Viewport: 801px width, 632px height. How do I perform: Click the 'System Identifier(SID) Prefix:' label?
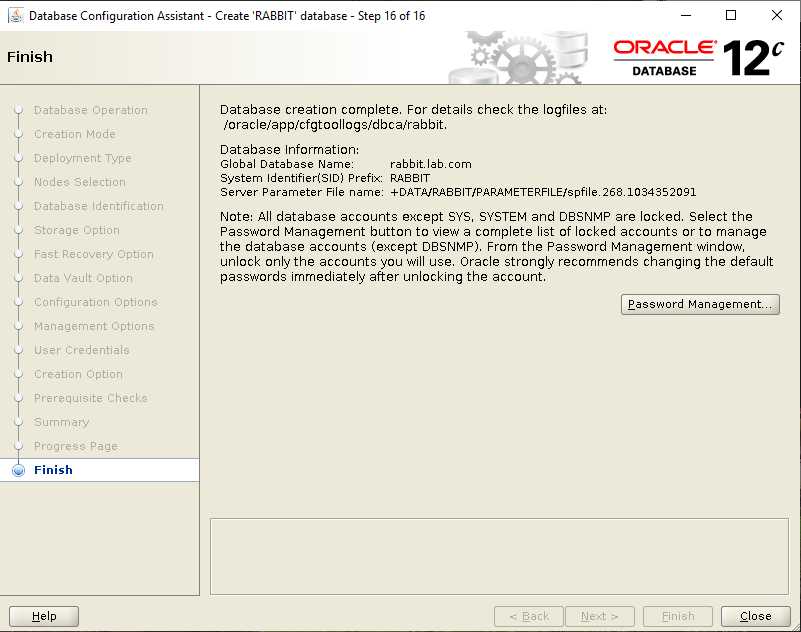(x=301, y=178)
